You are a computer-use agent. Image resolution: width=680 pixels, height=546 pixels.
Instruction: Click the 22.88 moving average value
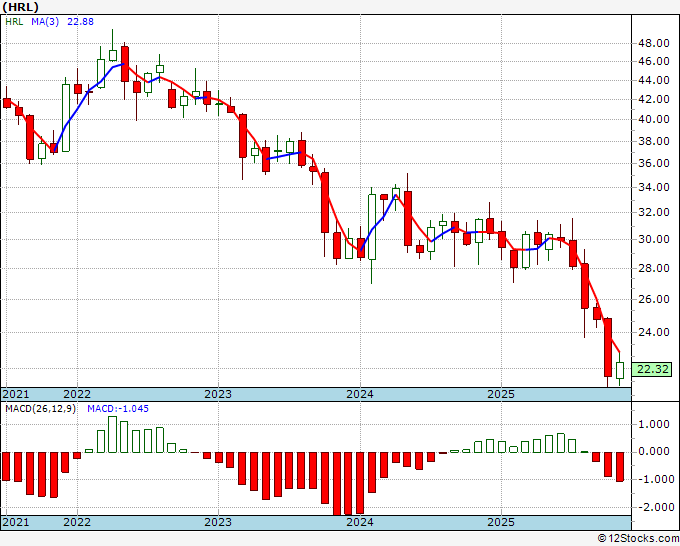(80, 22)
